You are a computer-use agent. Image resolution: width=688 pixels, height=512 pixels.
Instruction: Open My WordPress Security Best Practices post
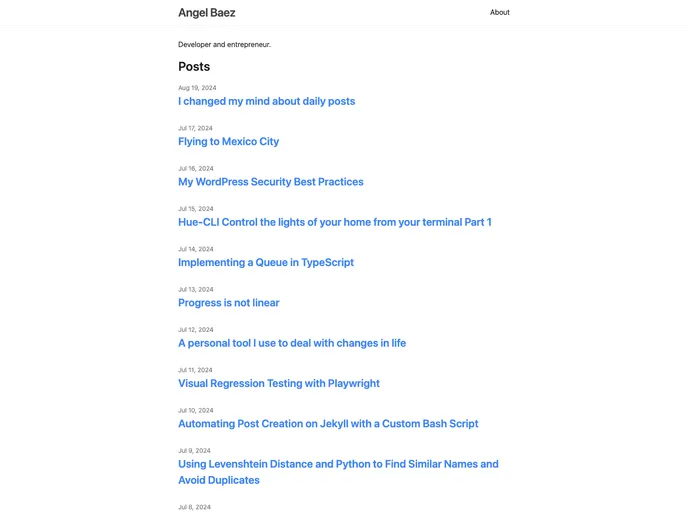click(x=270, y=182)
